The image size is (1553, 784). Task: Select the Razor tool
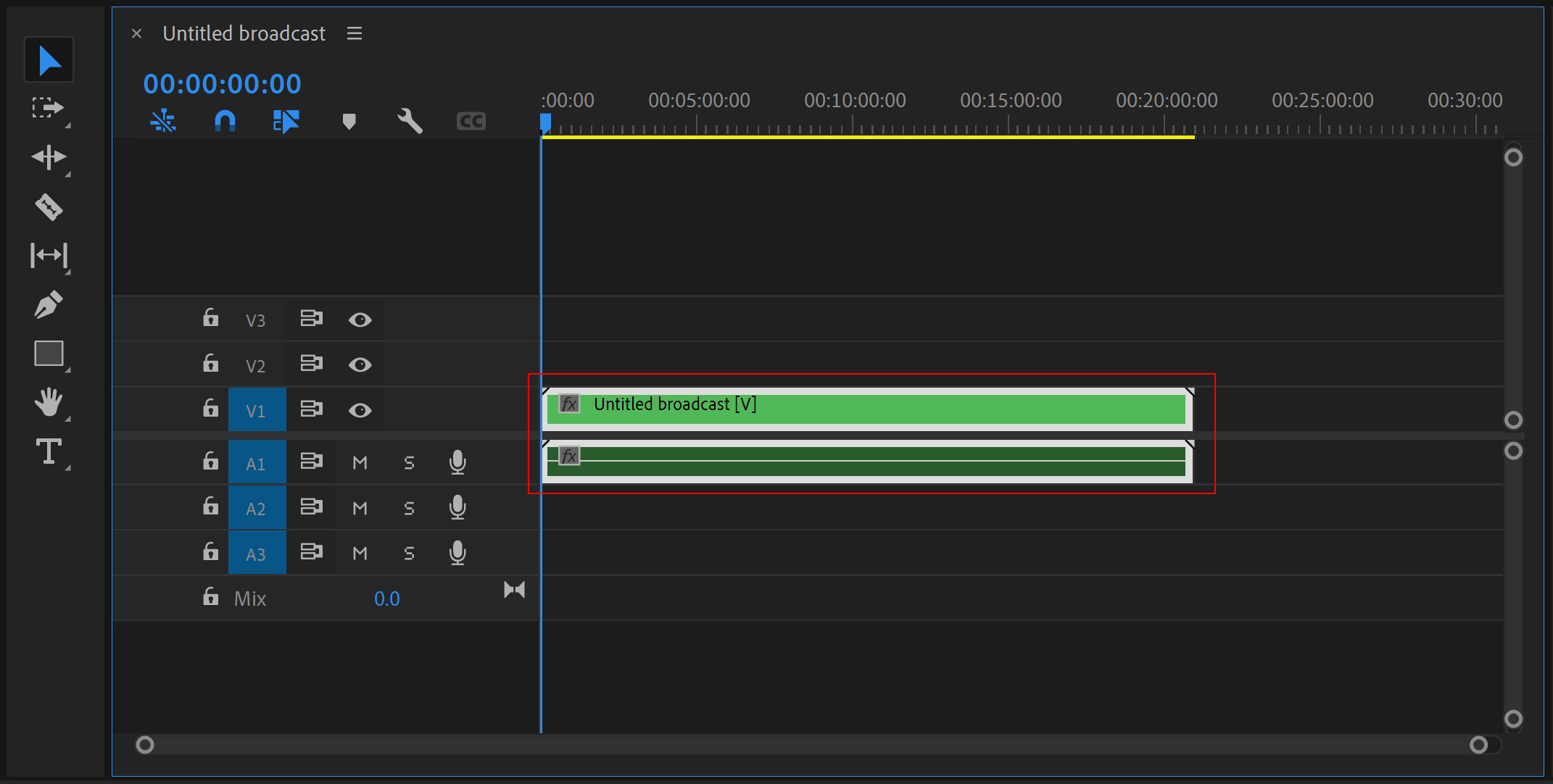49,207
